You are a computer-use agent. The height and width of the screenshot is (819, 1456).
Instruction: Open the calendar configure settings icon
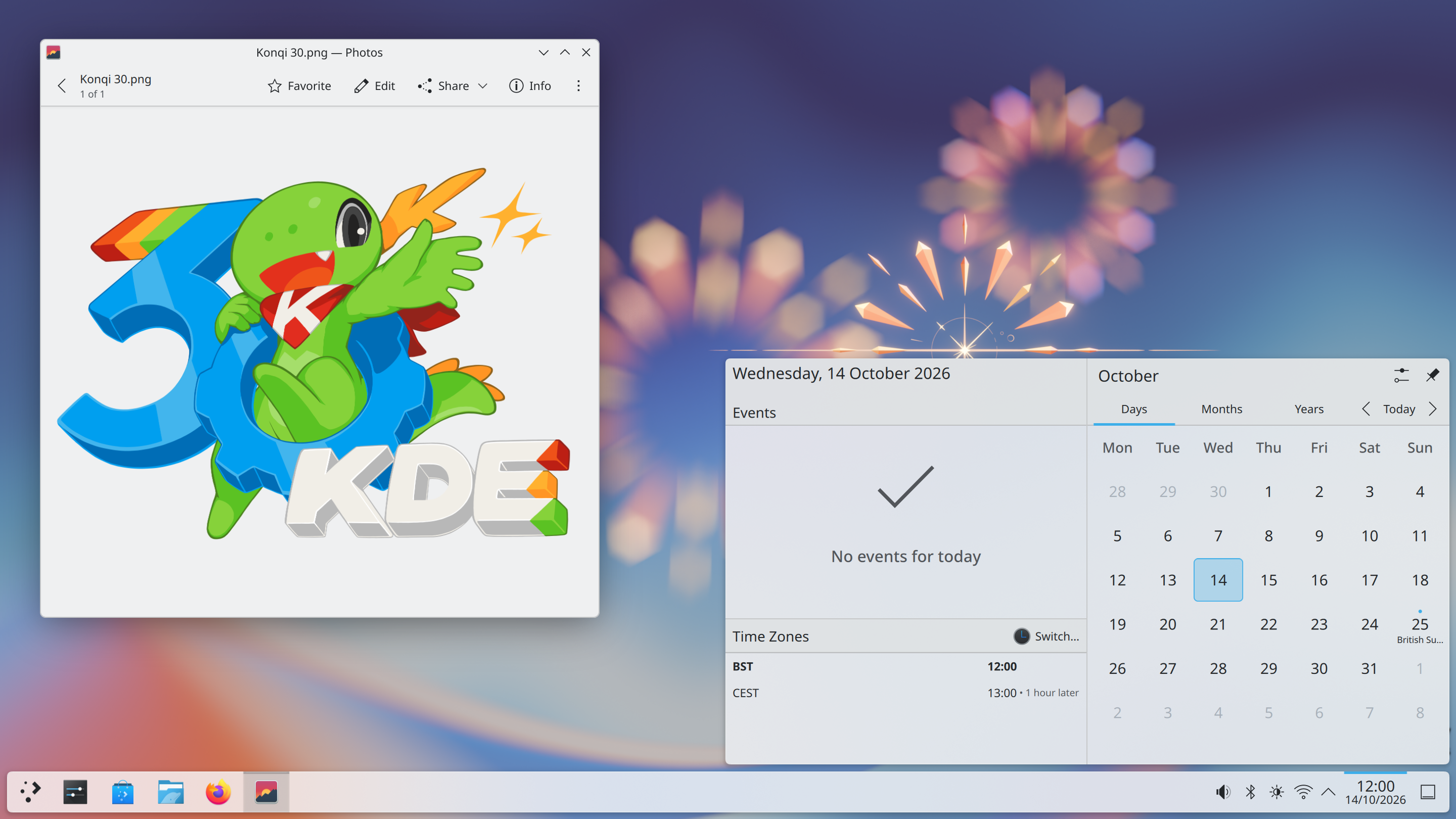coord(1402,375)
